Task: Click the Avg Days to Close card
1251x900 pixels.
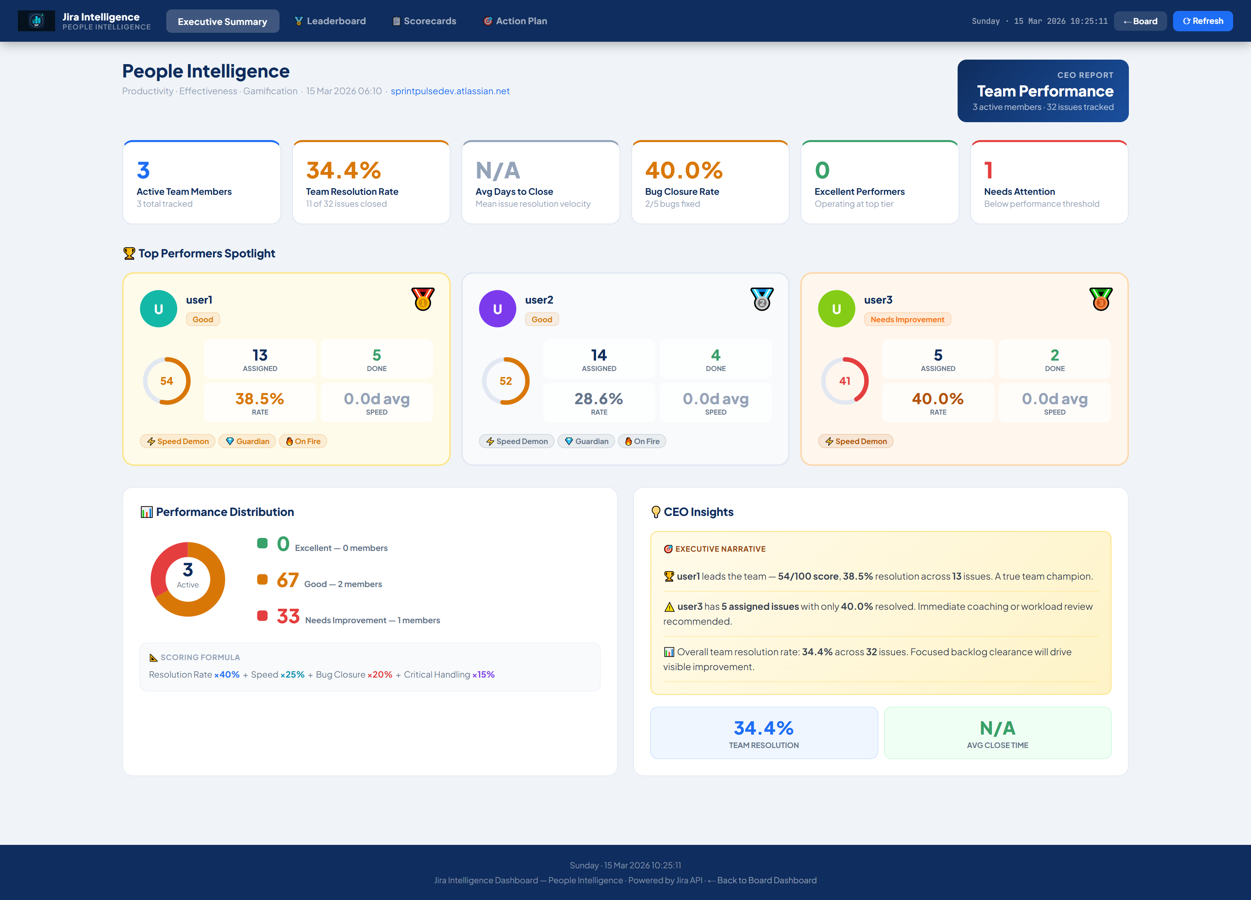Action: (x=541, y=182)
